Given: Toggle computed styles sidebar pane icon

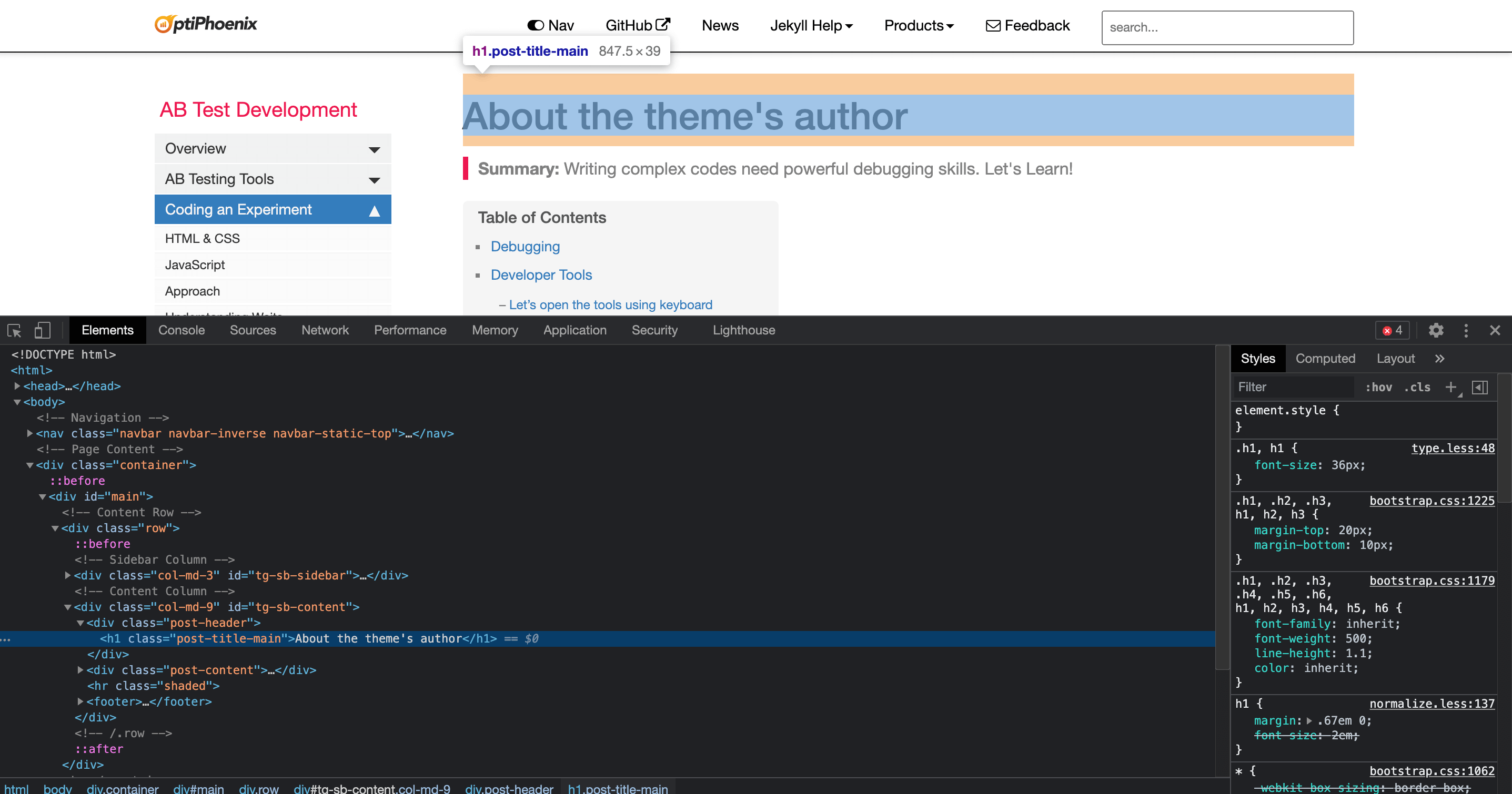Looking at the screenshot, I should coord(1479,386).
